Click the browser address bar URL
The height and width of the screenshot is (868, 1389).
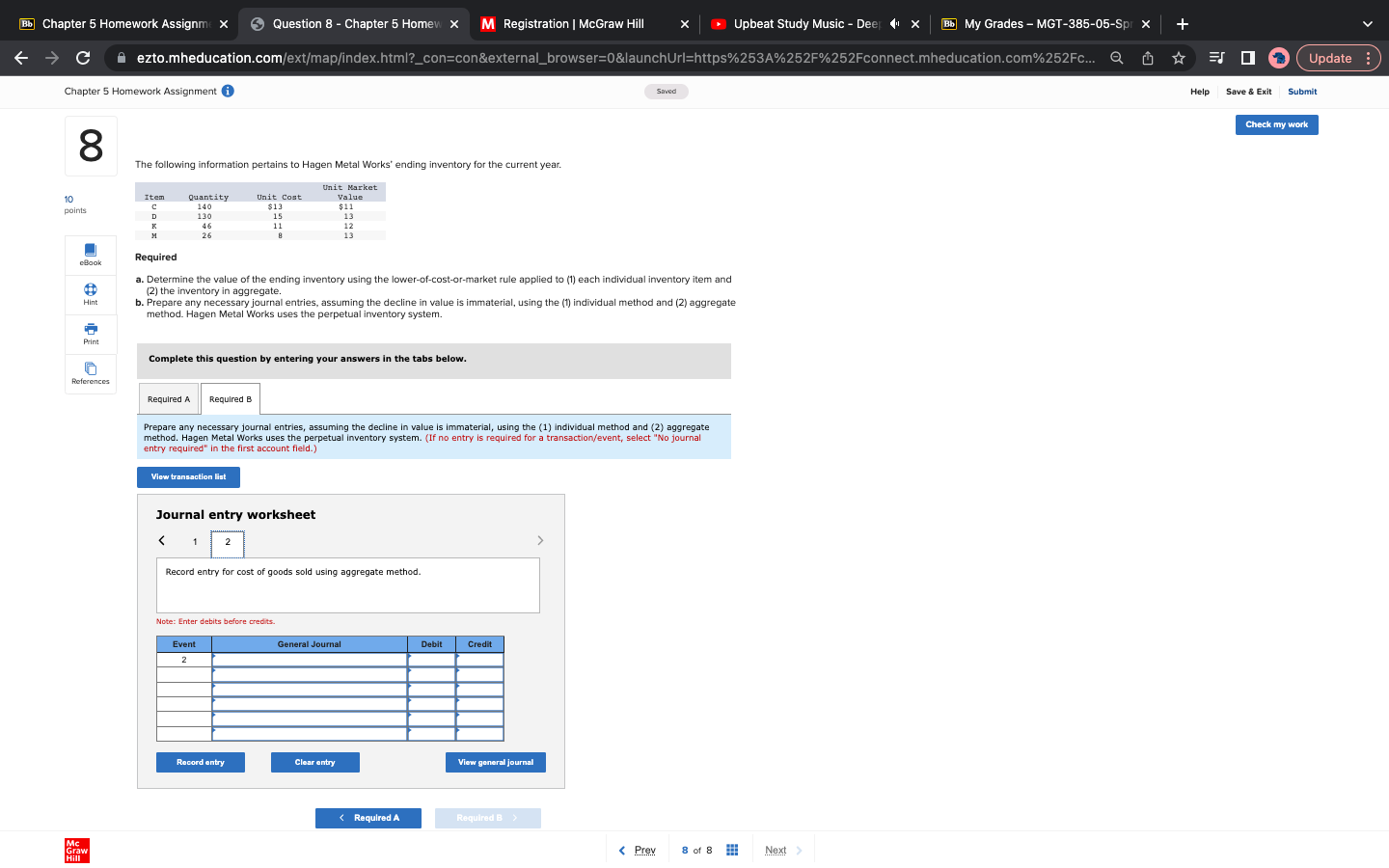click(615, 58)
